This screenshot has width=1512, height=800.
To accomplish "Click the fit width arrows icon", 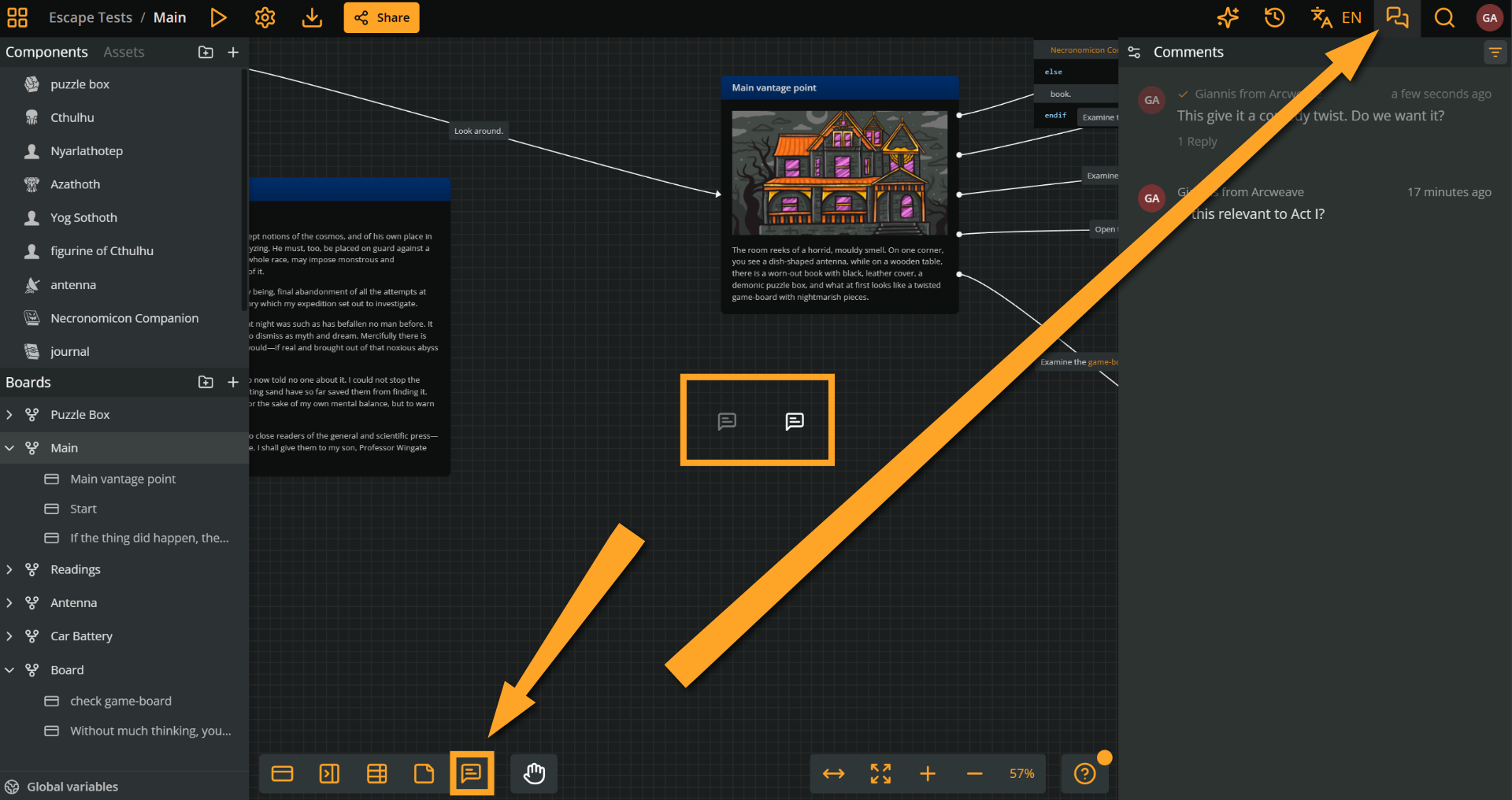I will click(x=833, y=774).
